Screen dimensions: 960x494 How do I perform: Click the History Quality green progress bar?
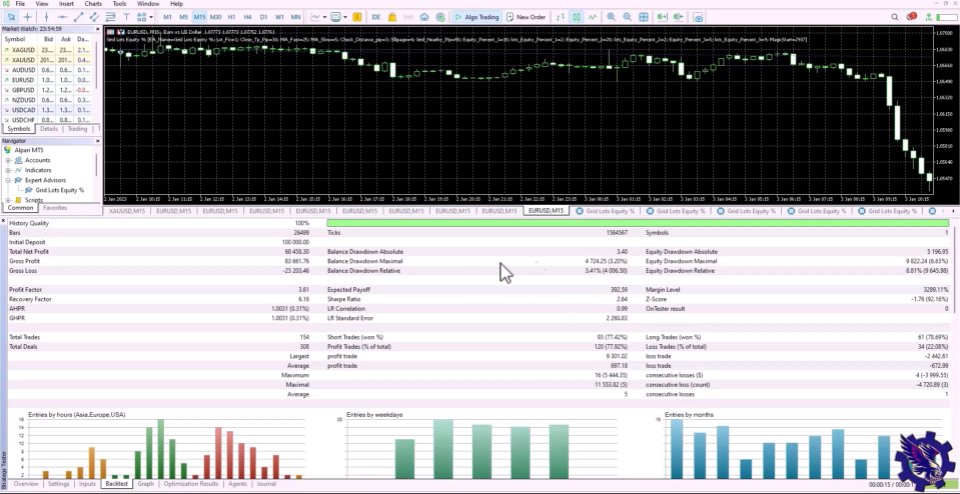[x=638, y=223]
